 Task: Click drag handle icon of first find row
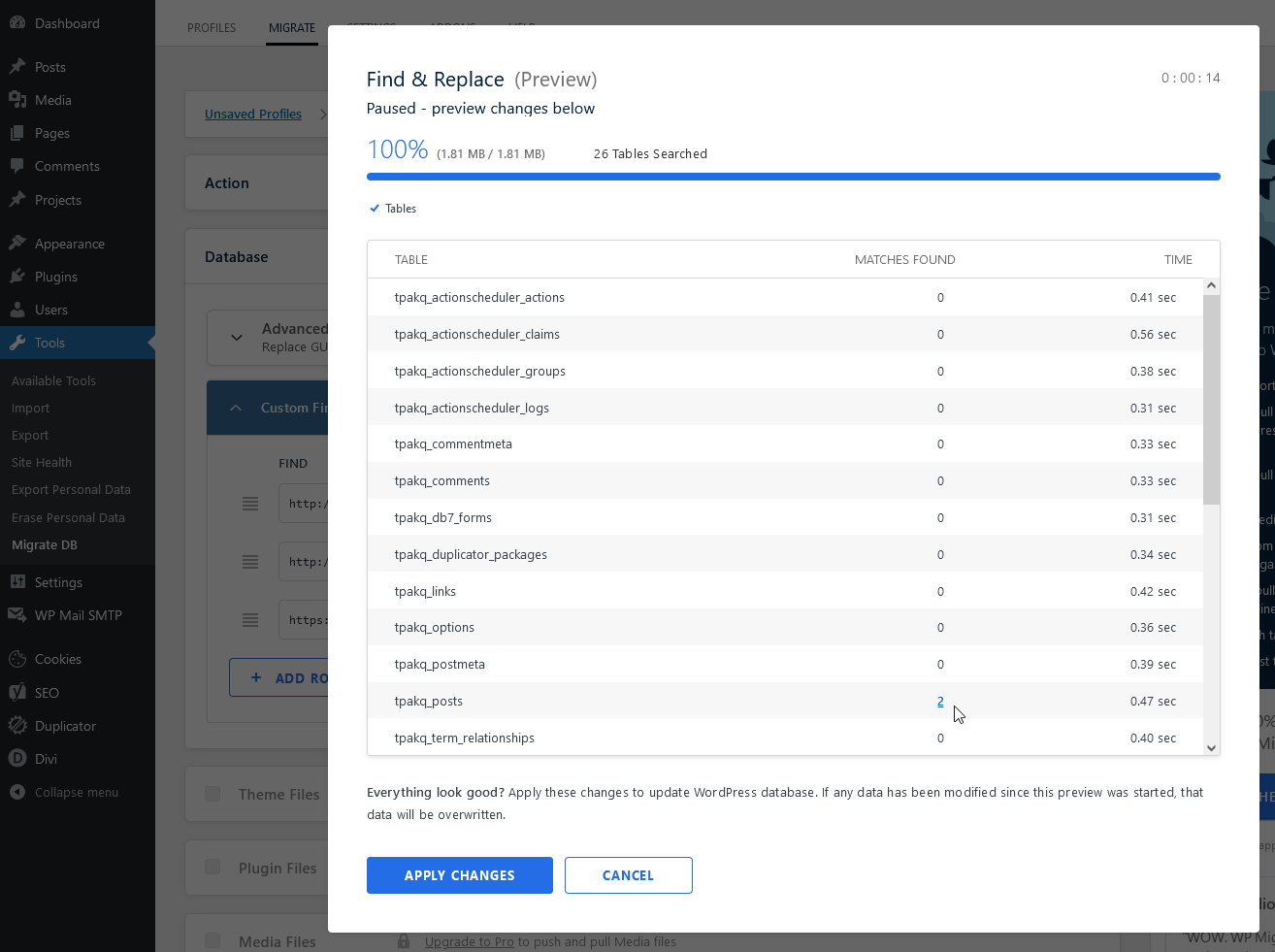click(250, 504)
